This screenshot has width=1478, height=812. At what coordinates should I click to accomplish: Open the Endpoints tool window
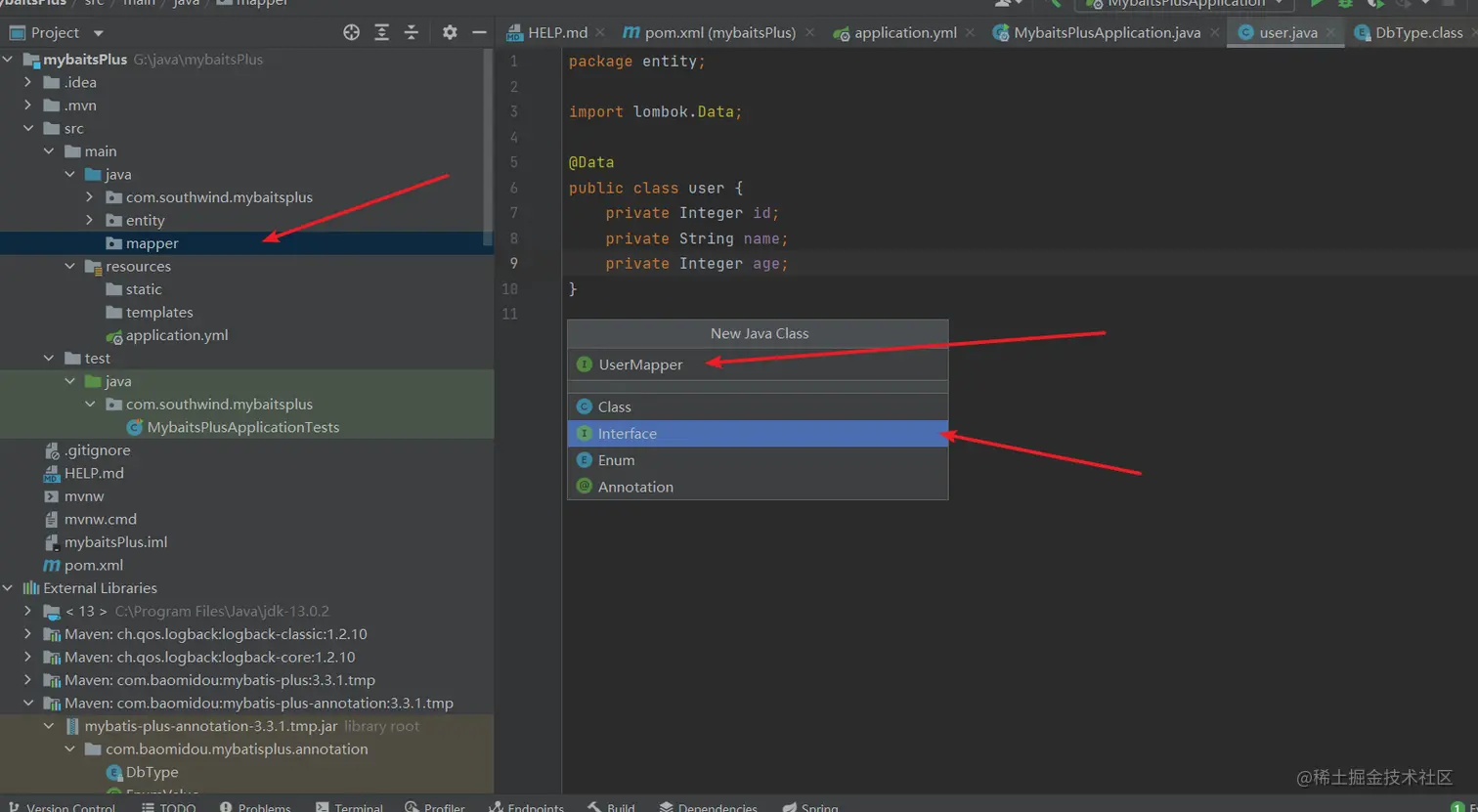coord(526,807)
